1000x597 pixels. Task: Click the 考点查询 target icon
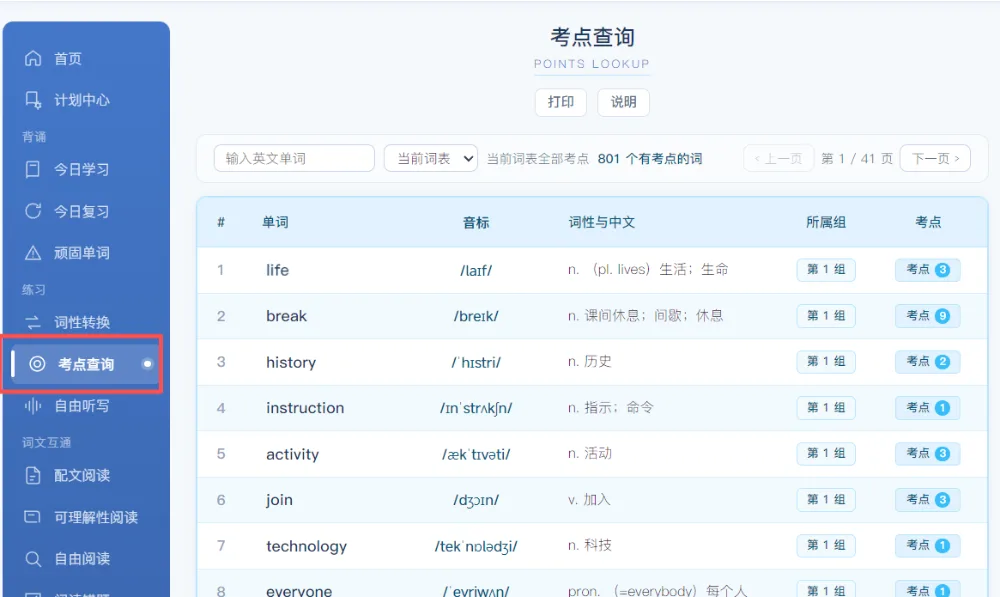pos(37,364)
